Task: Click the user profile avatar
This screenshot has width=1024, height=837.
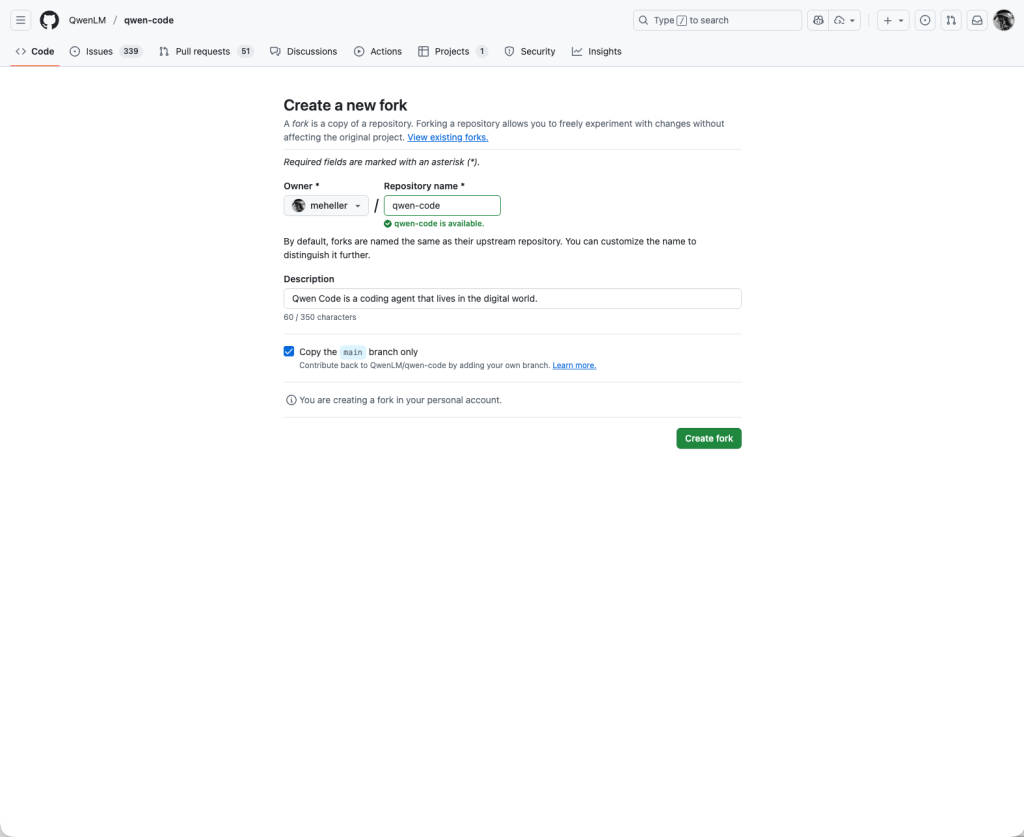Action: (1003, 20)
